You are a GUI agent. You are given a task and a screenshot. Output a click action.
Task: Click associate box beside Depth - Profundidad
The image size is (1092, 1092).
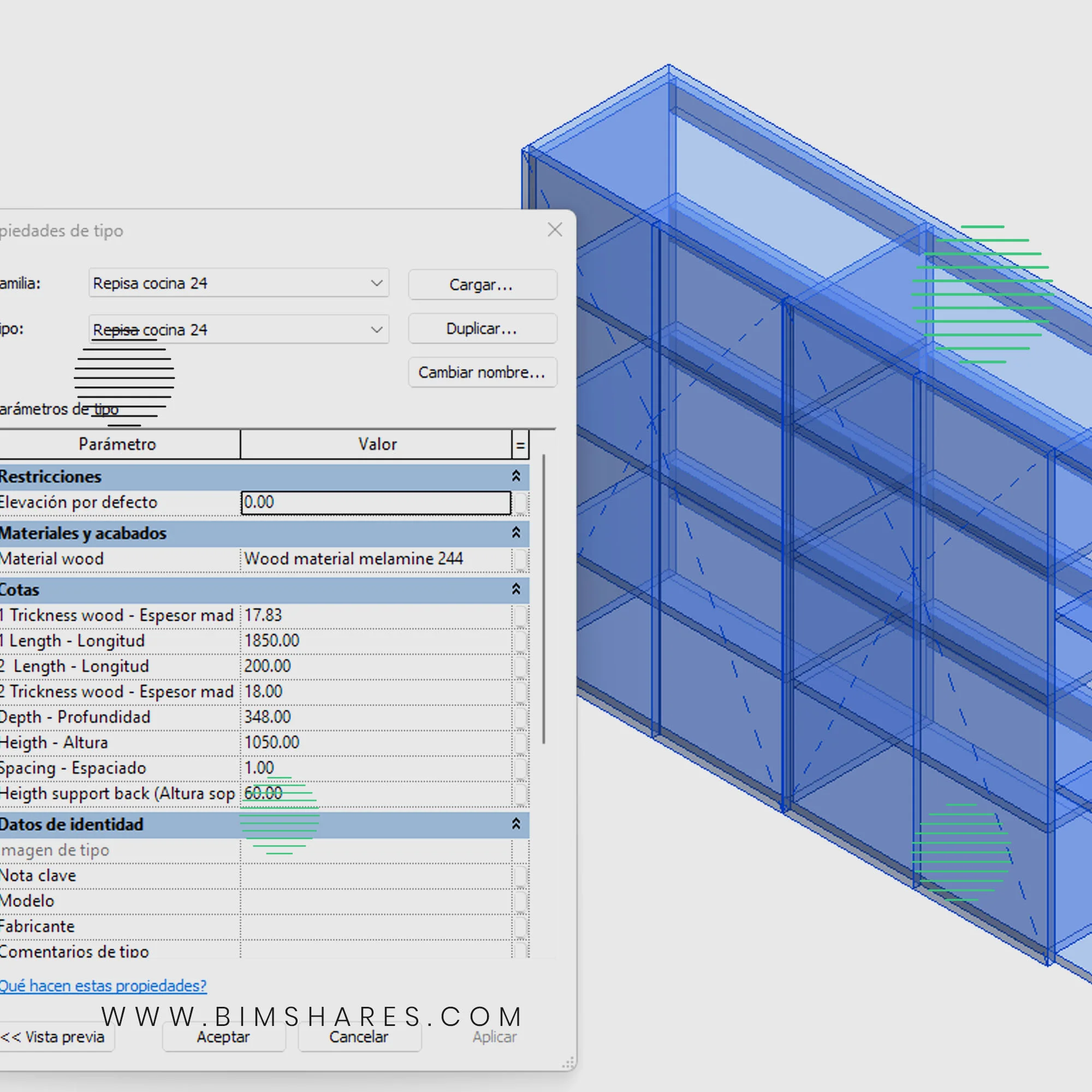point(520,717)
